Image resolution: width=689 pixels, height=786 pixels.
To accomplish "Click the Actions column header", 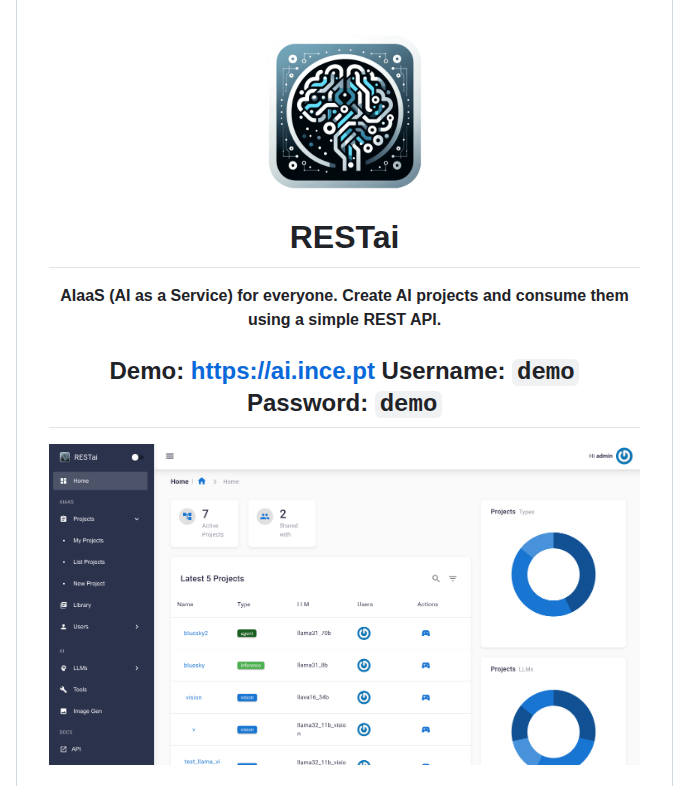I will [428, 604].
